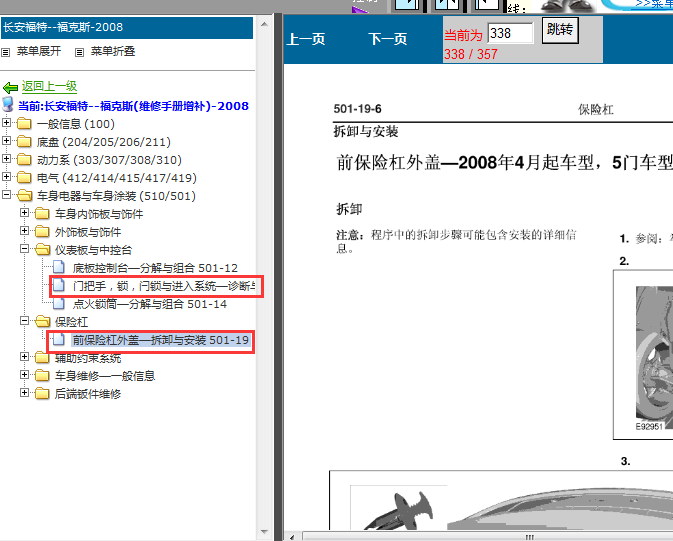
Task: Click the 车身维修—一般信息 folder icon
Action: 42,376
